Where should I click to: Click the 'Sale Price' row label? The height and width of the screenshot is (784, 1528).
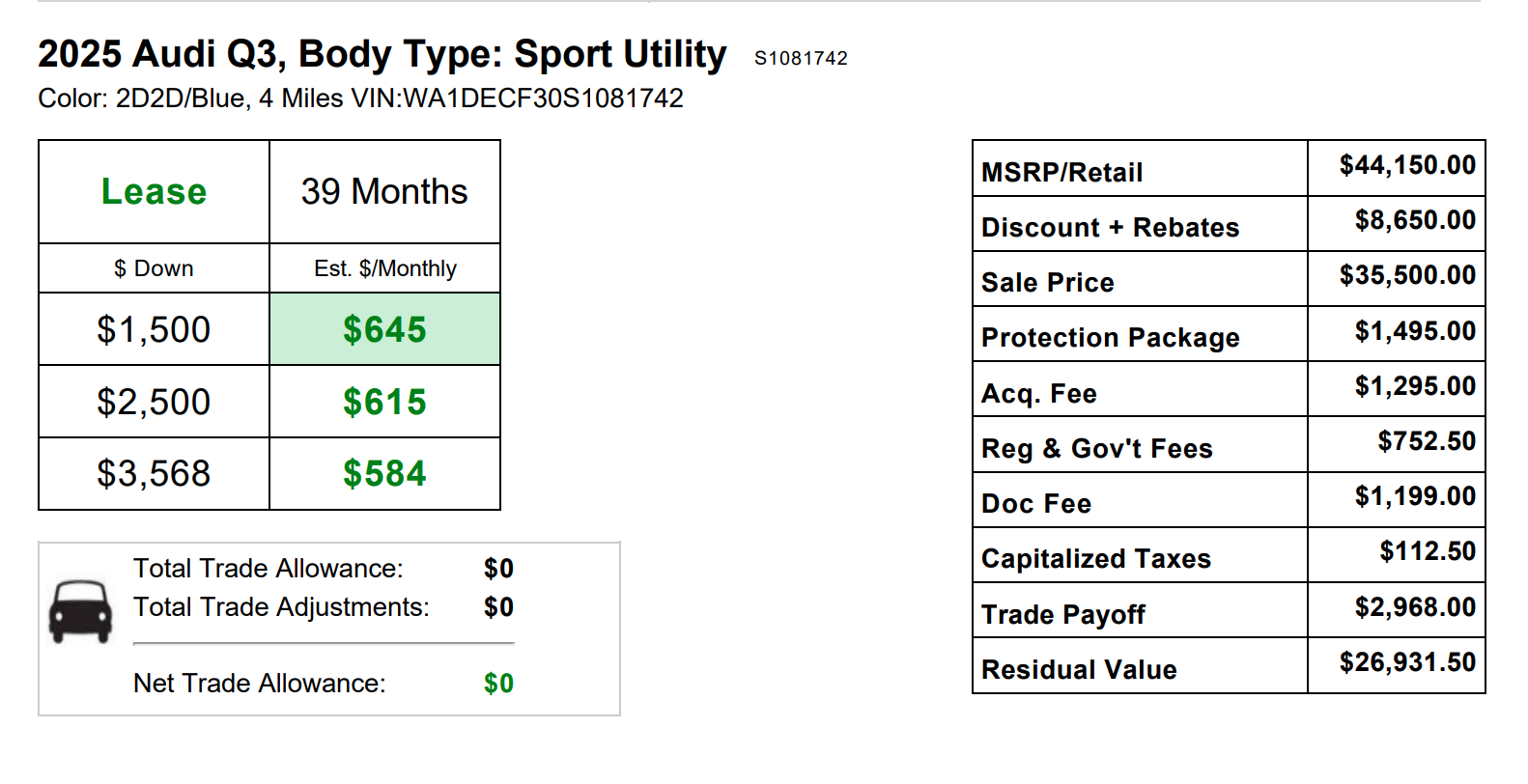[1047, 283]
